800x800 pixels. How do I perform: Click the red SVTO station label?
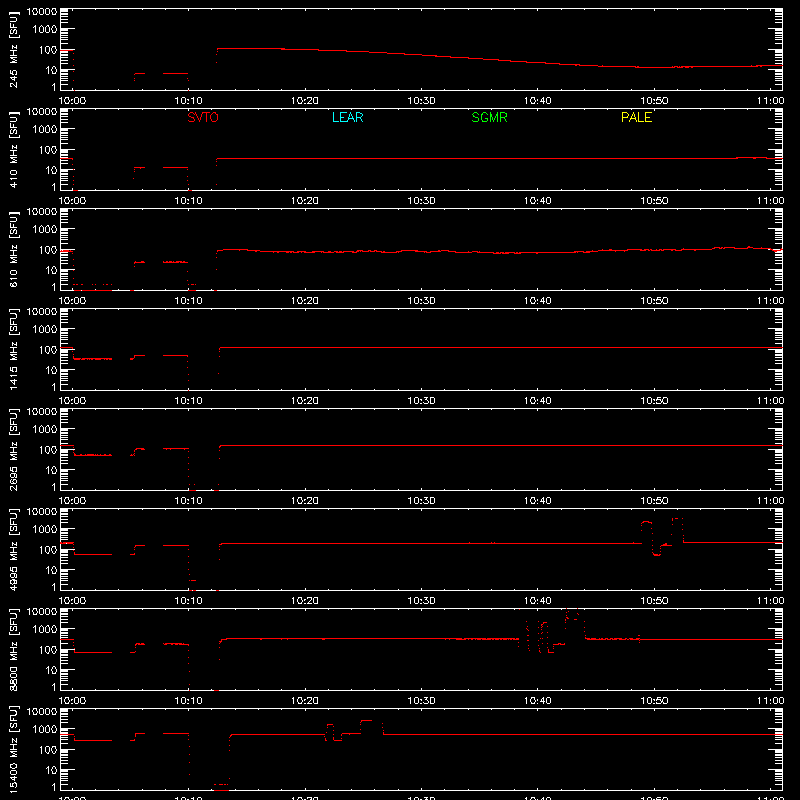[203, 117]
